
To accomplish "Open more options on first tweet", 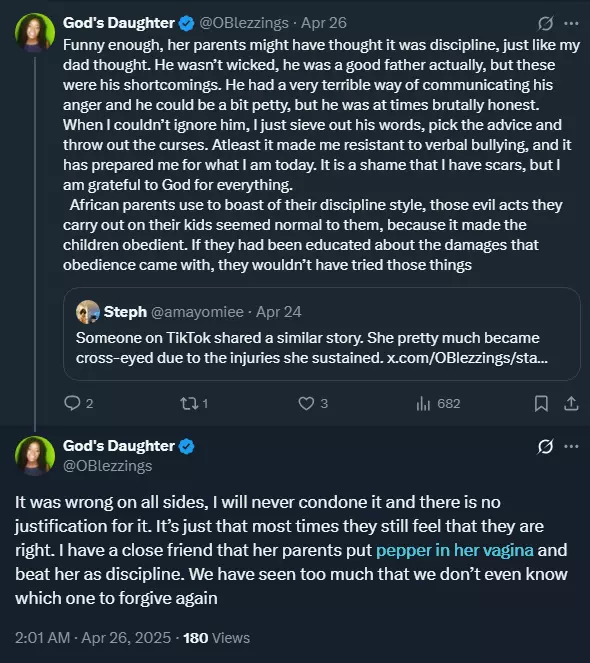I will click(571, 23).
